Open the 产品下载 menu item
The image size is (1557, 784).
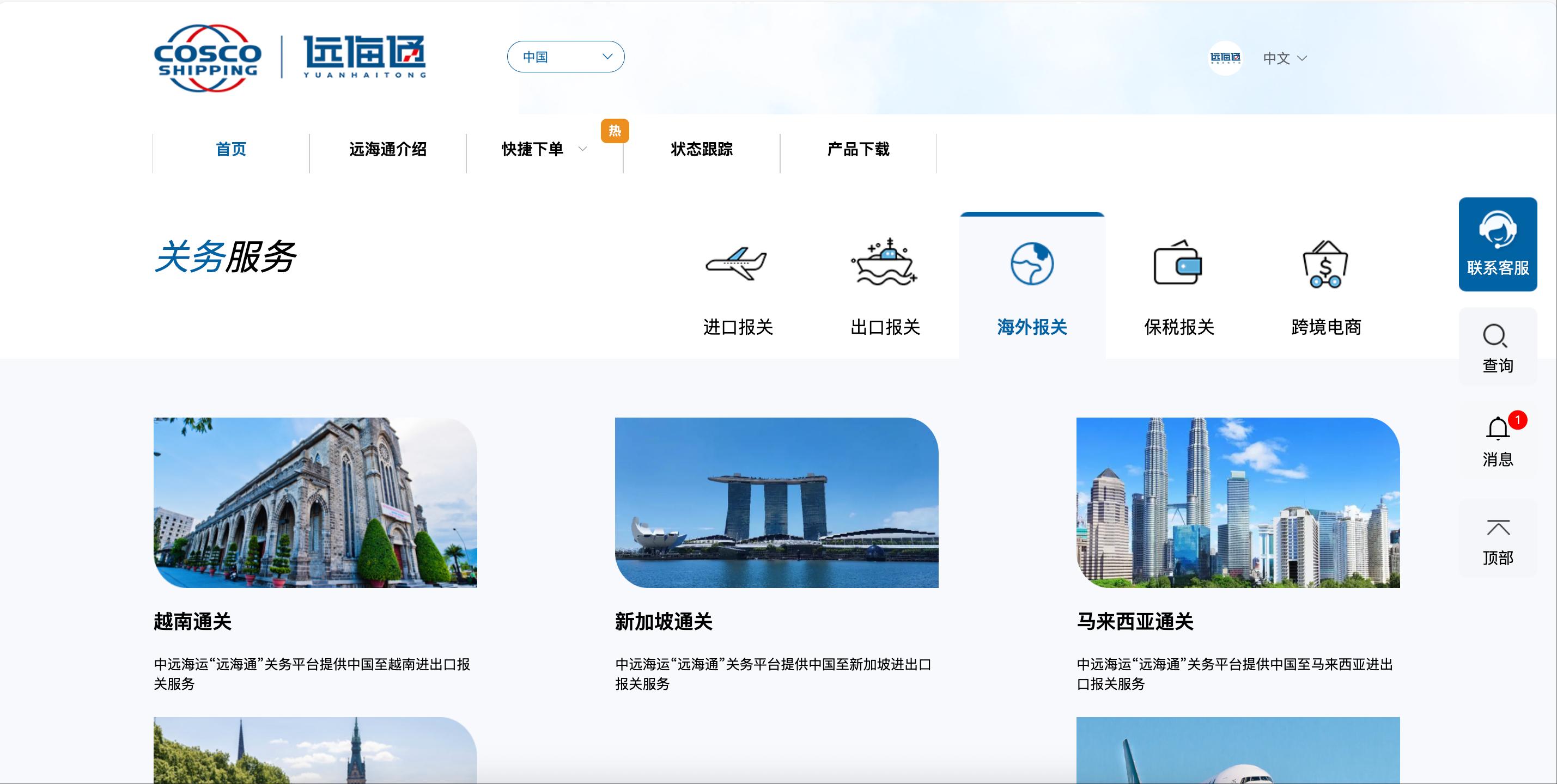click(x=858, y=150)
